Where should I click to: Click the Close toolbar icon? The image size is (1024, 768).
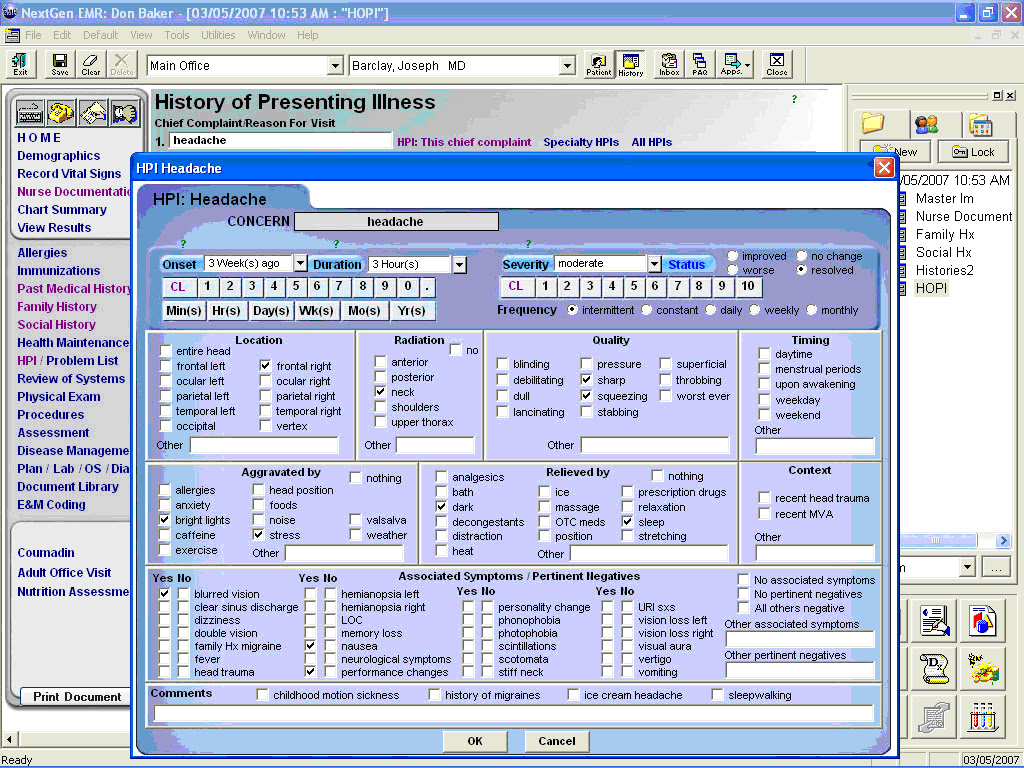776,64
